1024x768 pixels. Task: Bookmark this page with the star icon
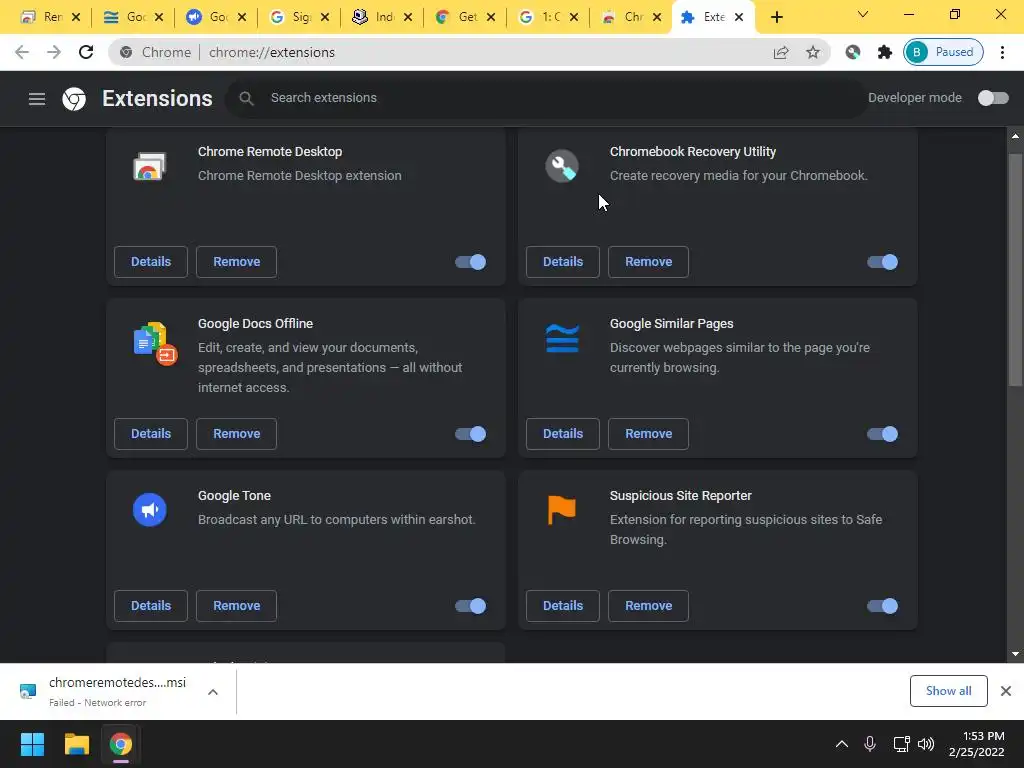pos(812,52)
